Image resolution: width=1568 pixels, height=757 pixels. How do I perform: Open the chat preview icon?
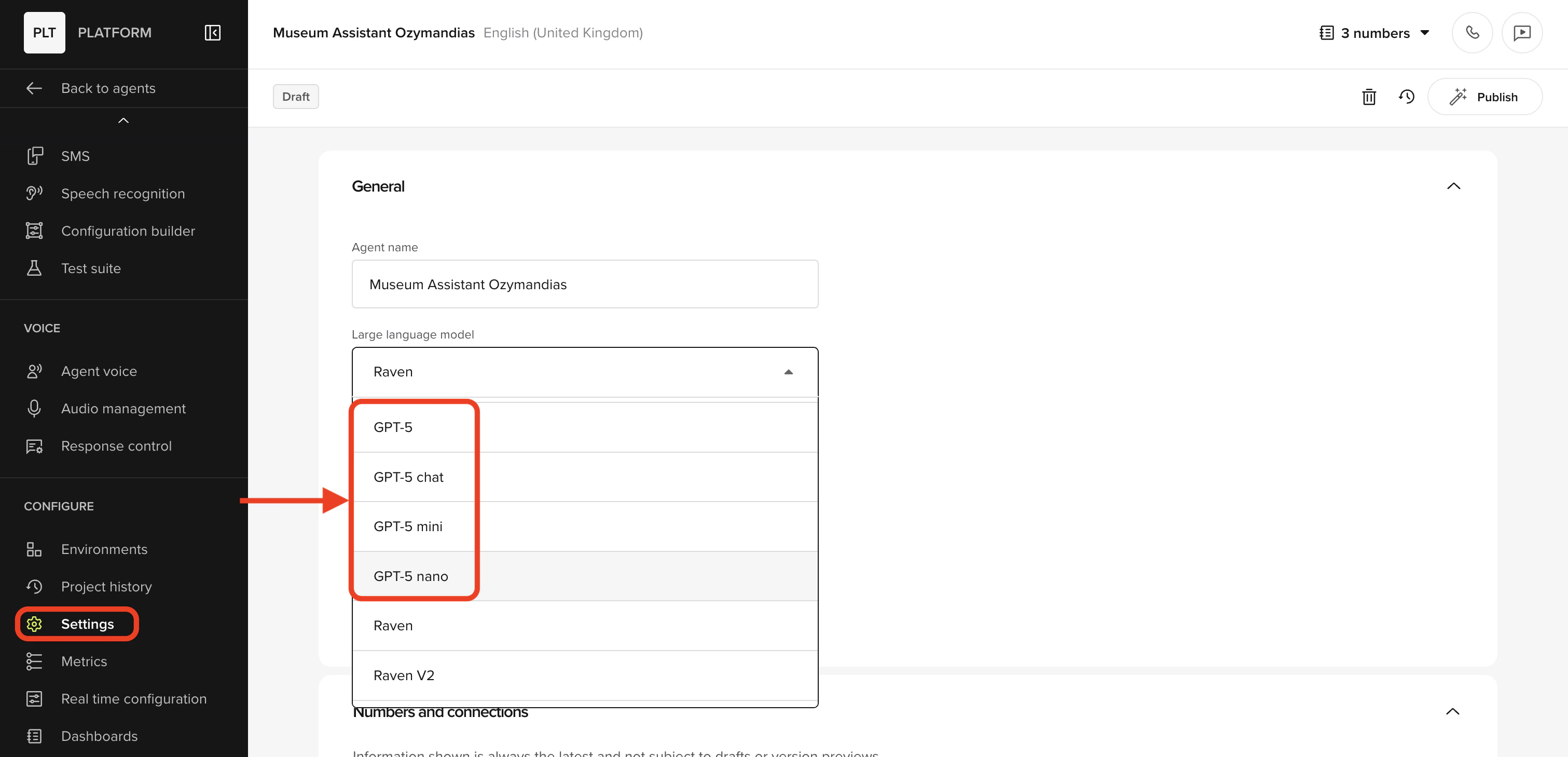(1521, 32)
